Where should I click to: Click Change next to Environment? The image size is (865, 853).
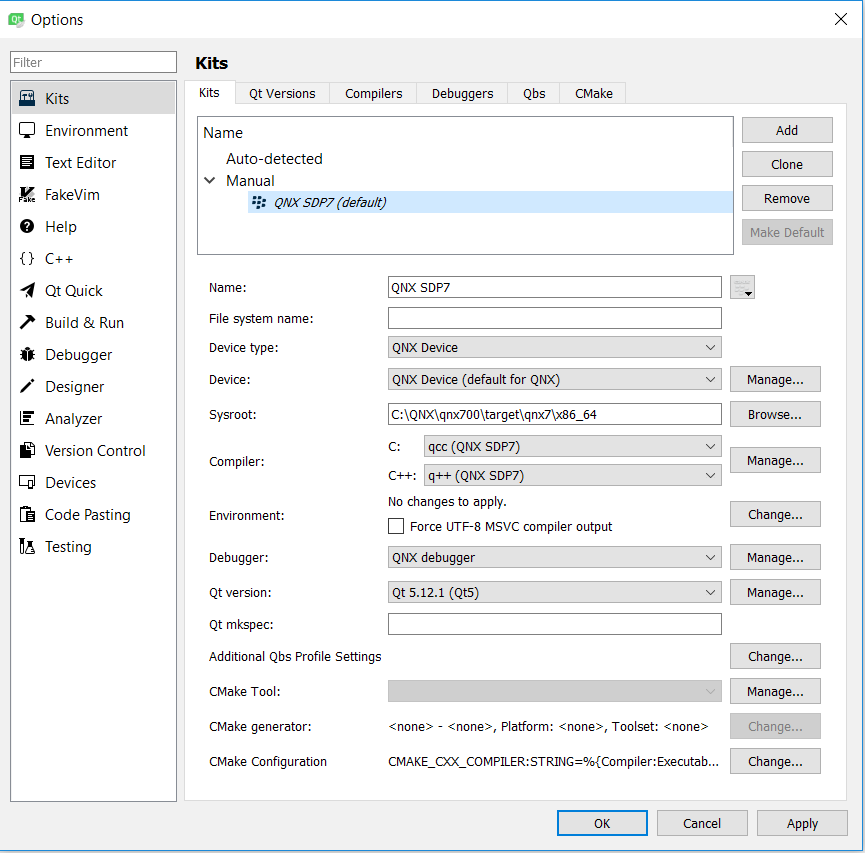click(x=775, y=514)
